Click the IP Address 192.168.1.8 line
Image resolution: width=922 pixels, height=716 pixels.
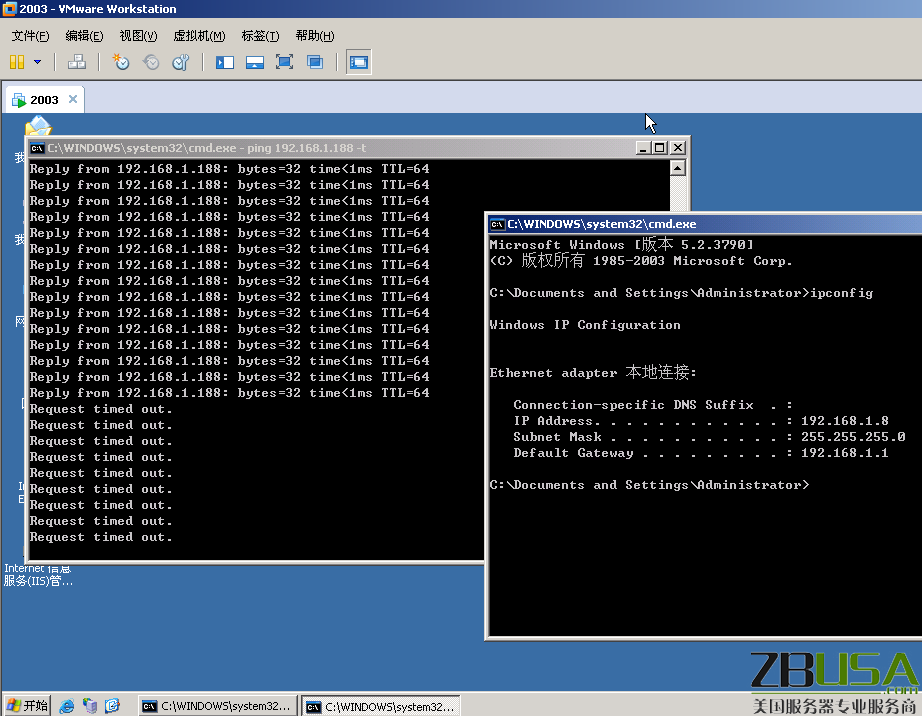pyautogui.click(x=700, y=421)
